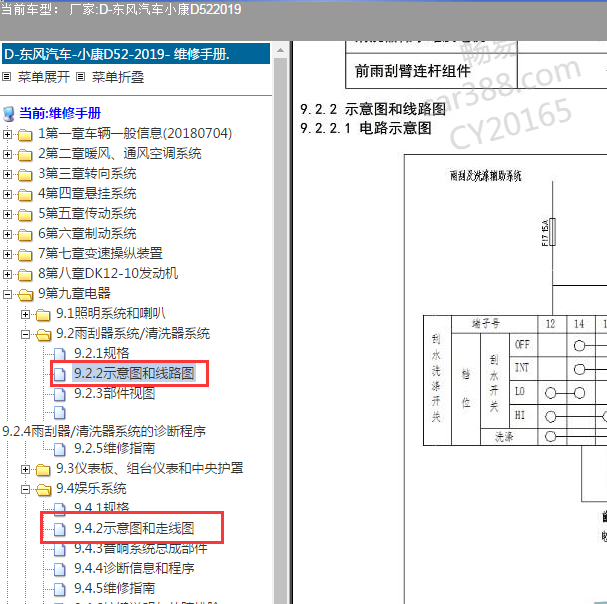This screenshot has height=604, width=607.
Task: Click folder icon of 9.3仪表板
Action: tap(43, 470)
